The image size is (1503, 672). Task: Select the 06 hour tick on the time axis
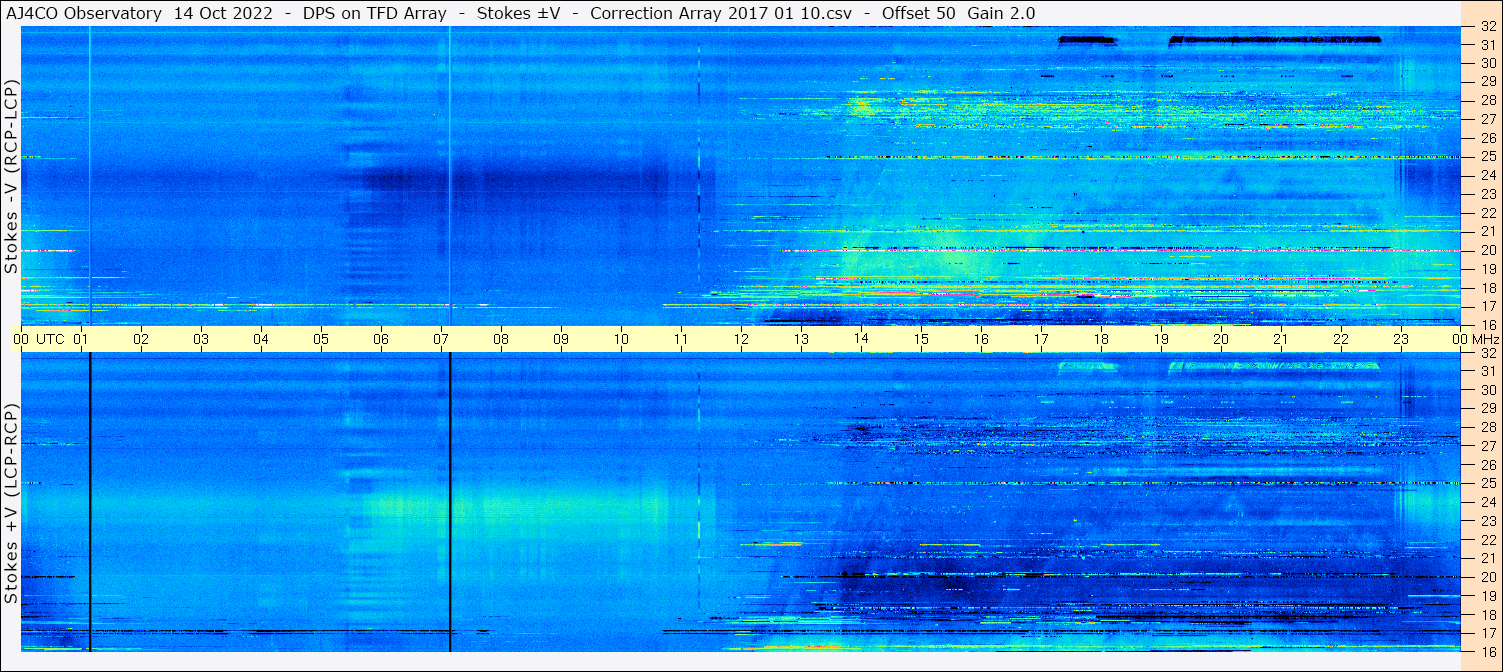382,339
